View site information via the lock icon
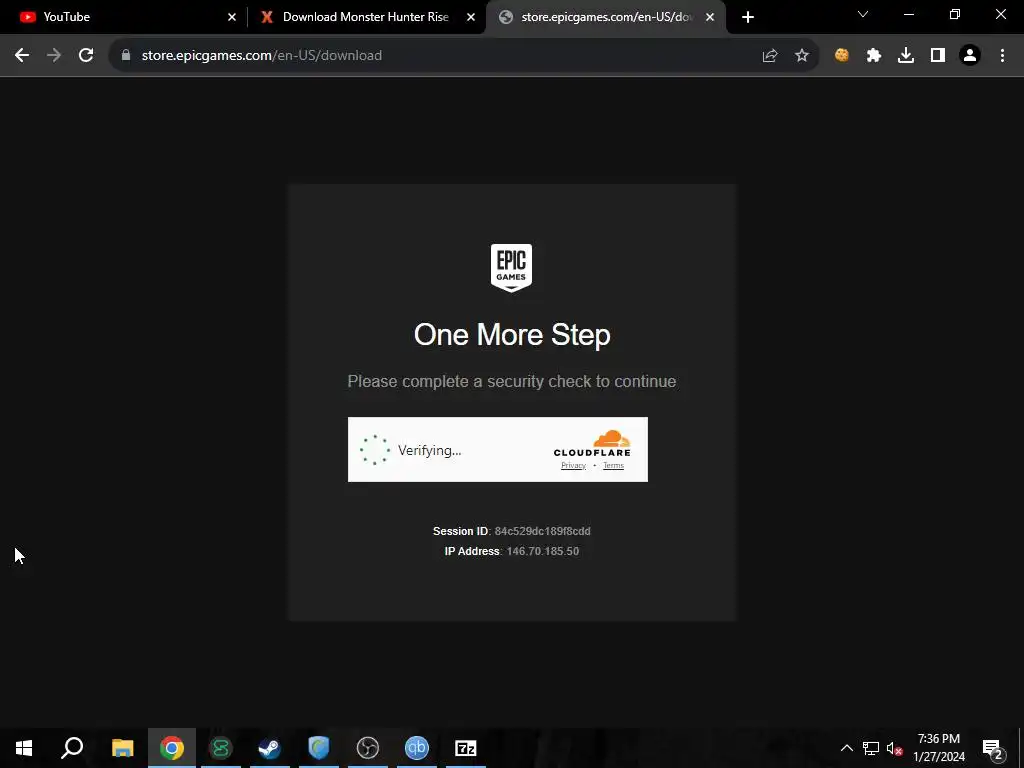This screenshot has height=768, width=1024. [126, 56]
